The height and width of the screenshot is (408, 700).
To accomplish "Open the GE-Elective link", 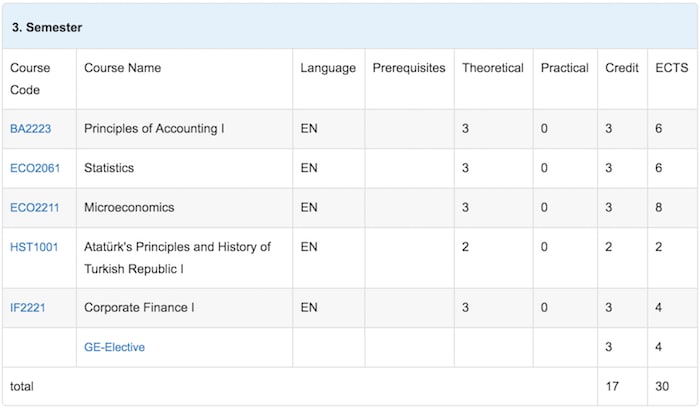I will tap(114, 347).
